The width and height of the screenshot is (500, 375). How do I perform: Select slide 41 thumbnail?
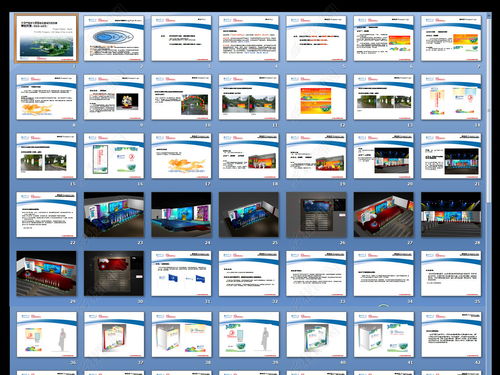[383, 334]
